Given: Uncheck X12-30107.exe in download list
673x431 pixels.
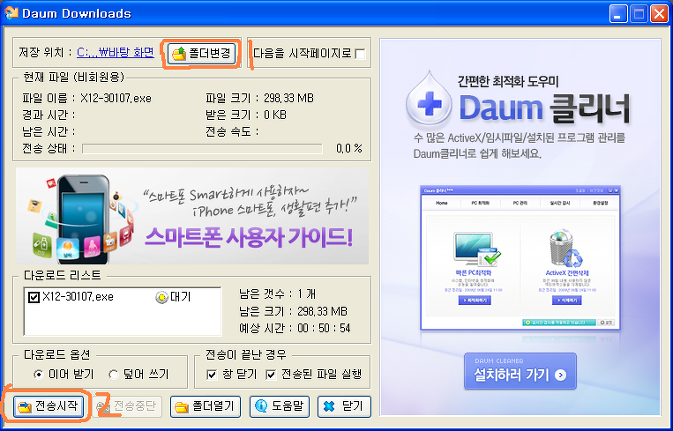Looking at the screenshot, I should [x=33, y=297].
